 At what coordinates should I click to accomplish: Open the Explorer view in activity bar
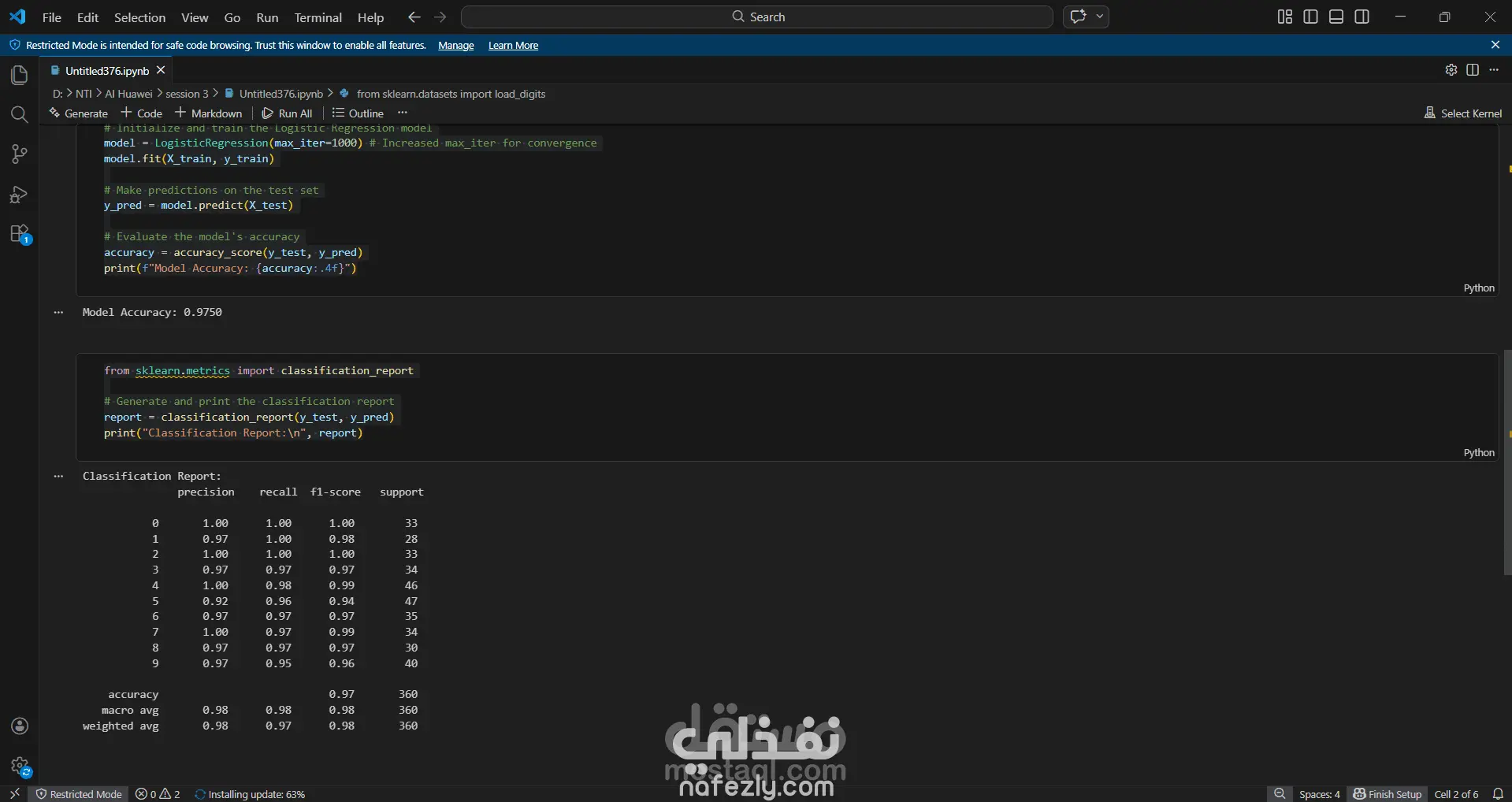click(x=19, y=75)
